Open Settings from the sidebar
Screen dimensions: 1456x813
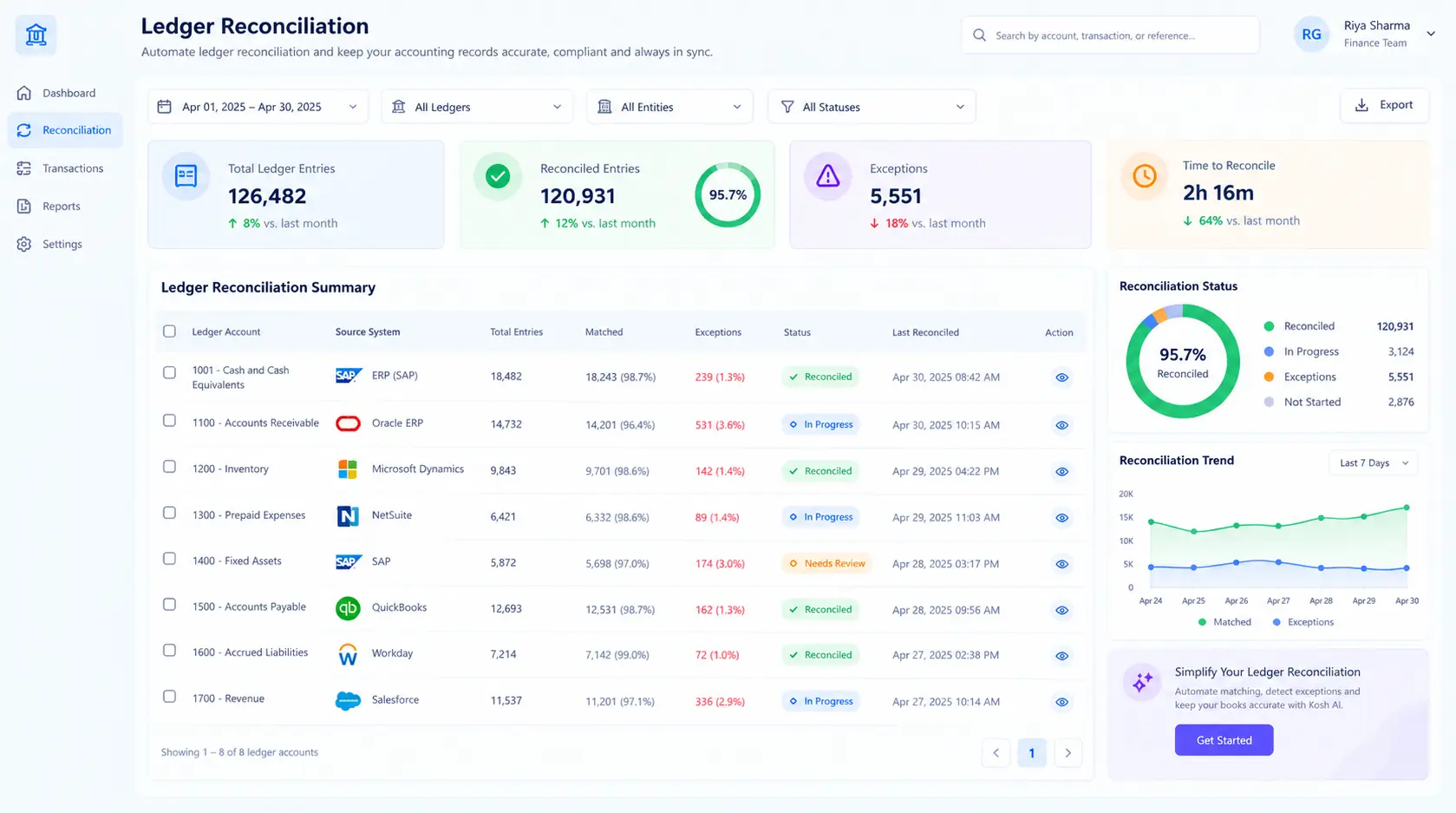coord(65,245)
